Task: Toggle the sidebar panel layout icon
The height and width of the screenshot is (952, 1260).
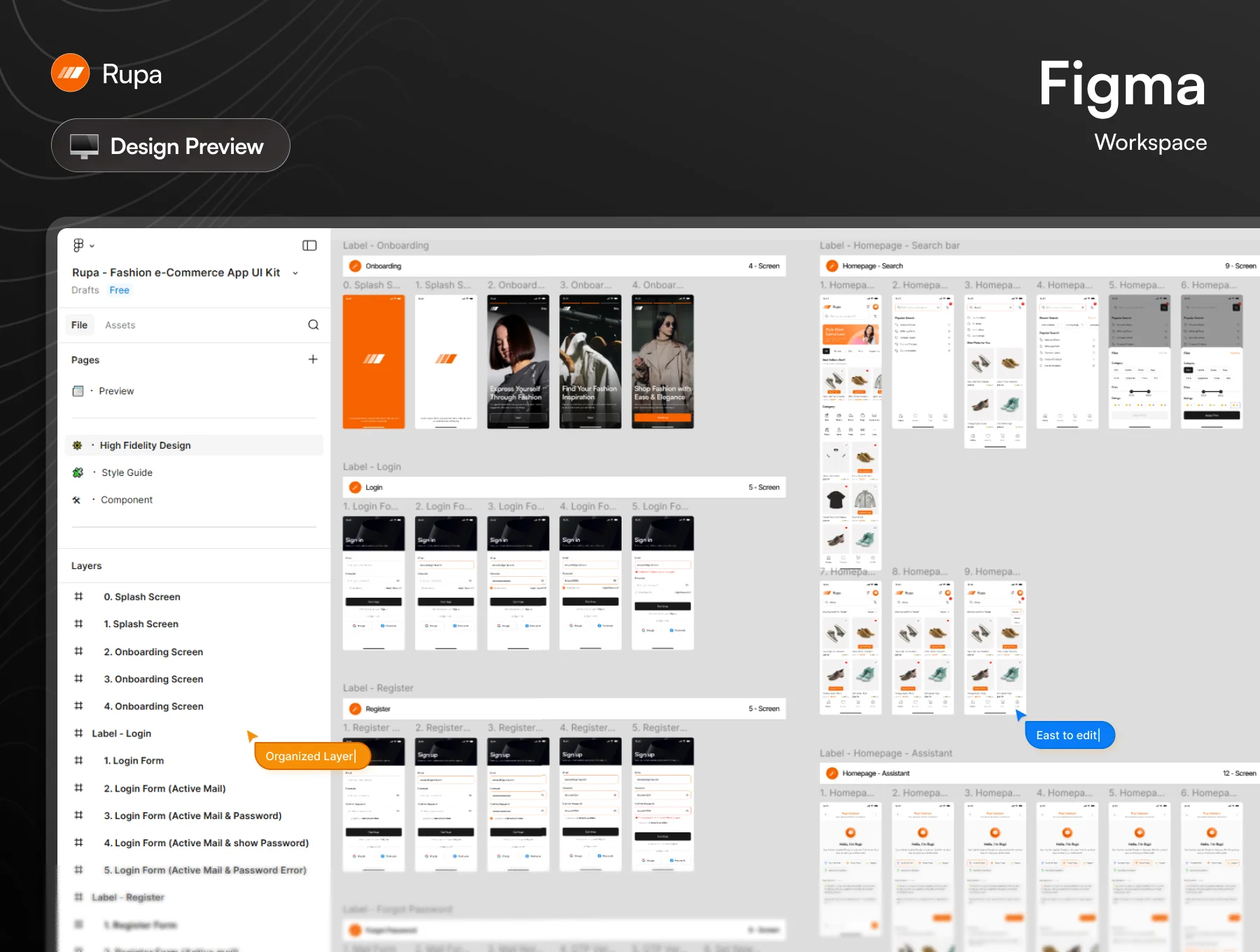Action: pyautogui.click(x=309, y=245)
